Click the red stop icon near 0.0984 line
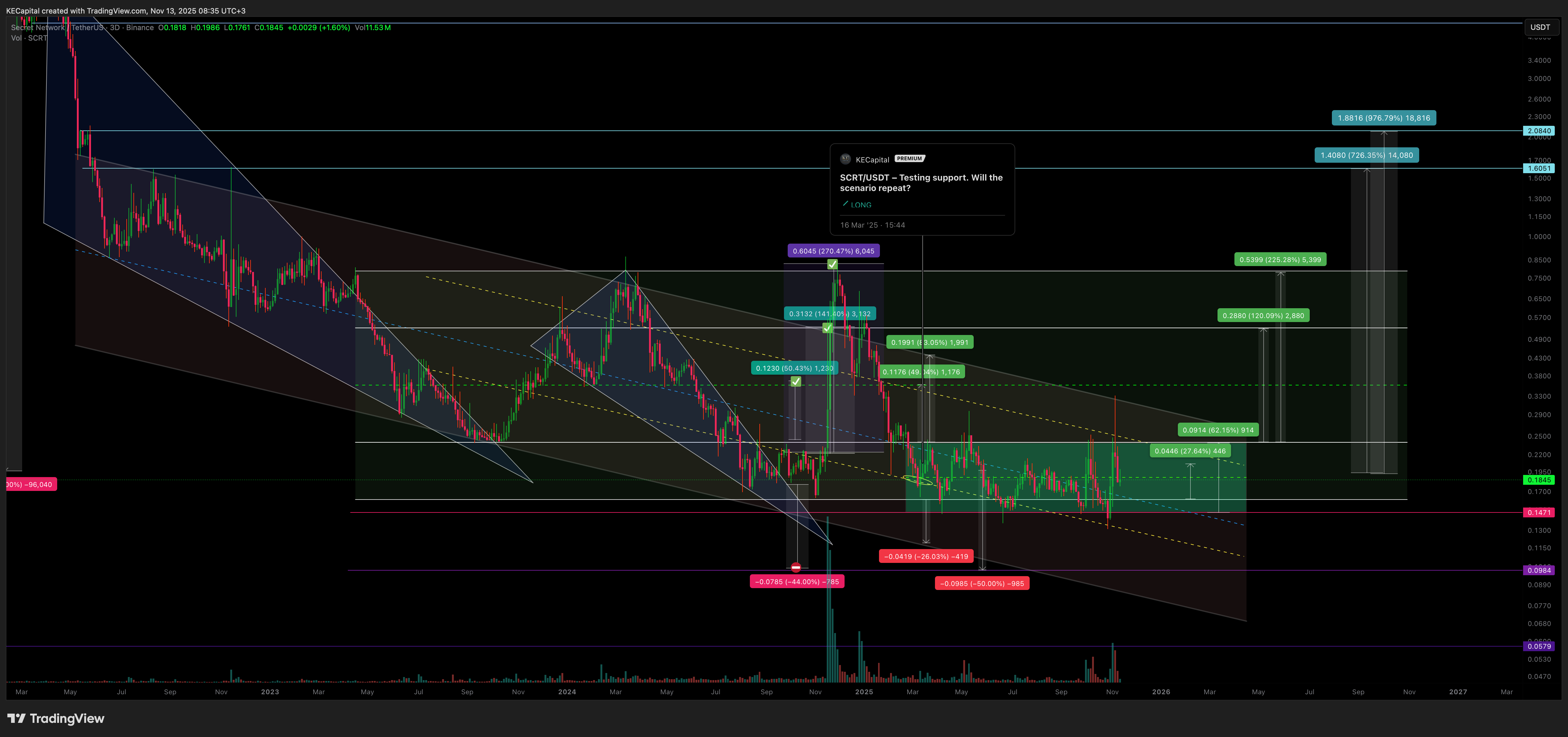 point(796,567)
